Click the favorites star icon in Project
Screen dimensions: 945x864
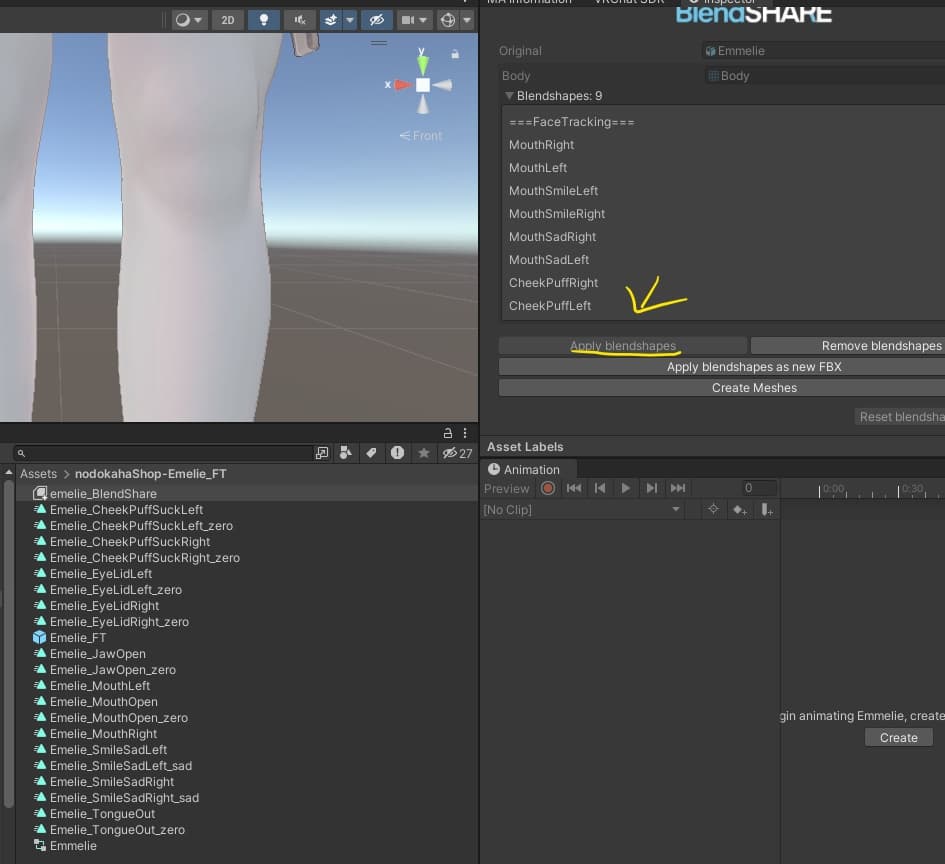click(423, 453)
